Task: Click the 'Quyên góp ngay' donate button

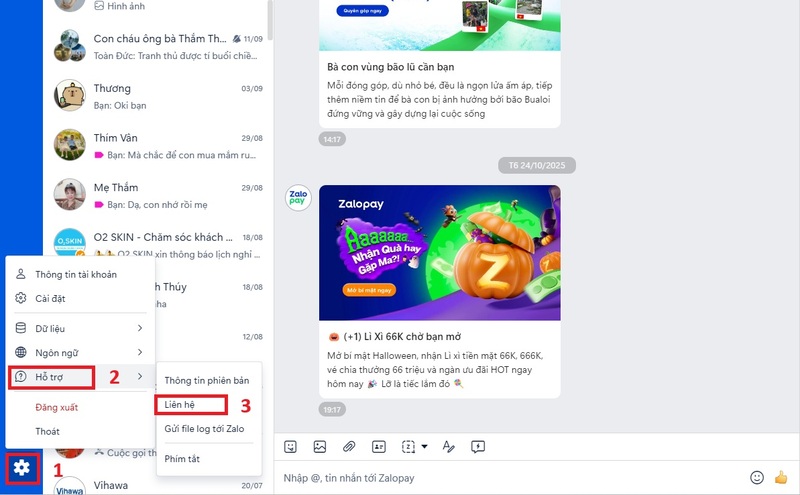Action: 362,10
